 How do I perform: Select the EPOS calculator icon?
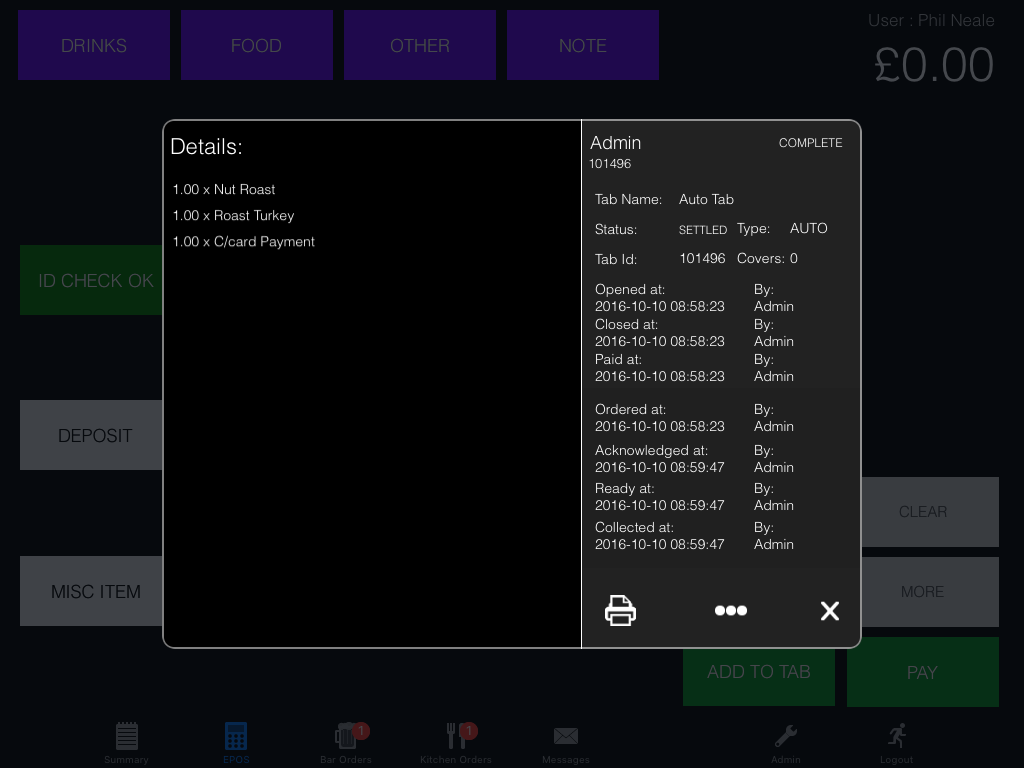coord(236,741)
